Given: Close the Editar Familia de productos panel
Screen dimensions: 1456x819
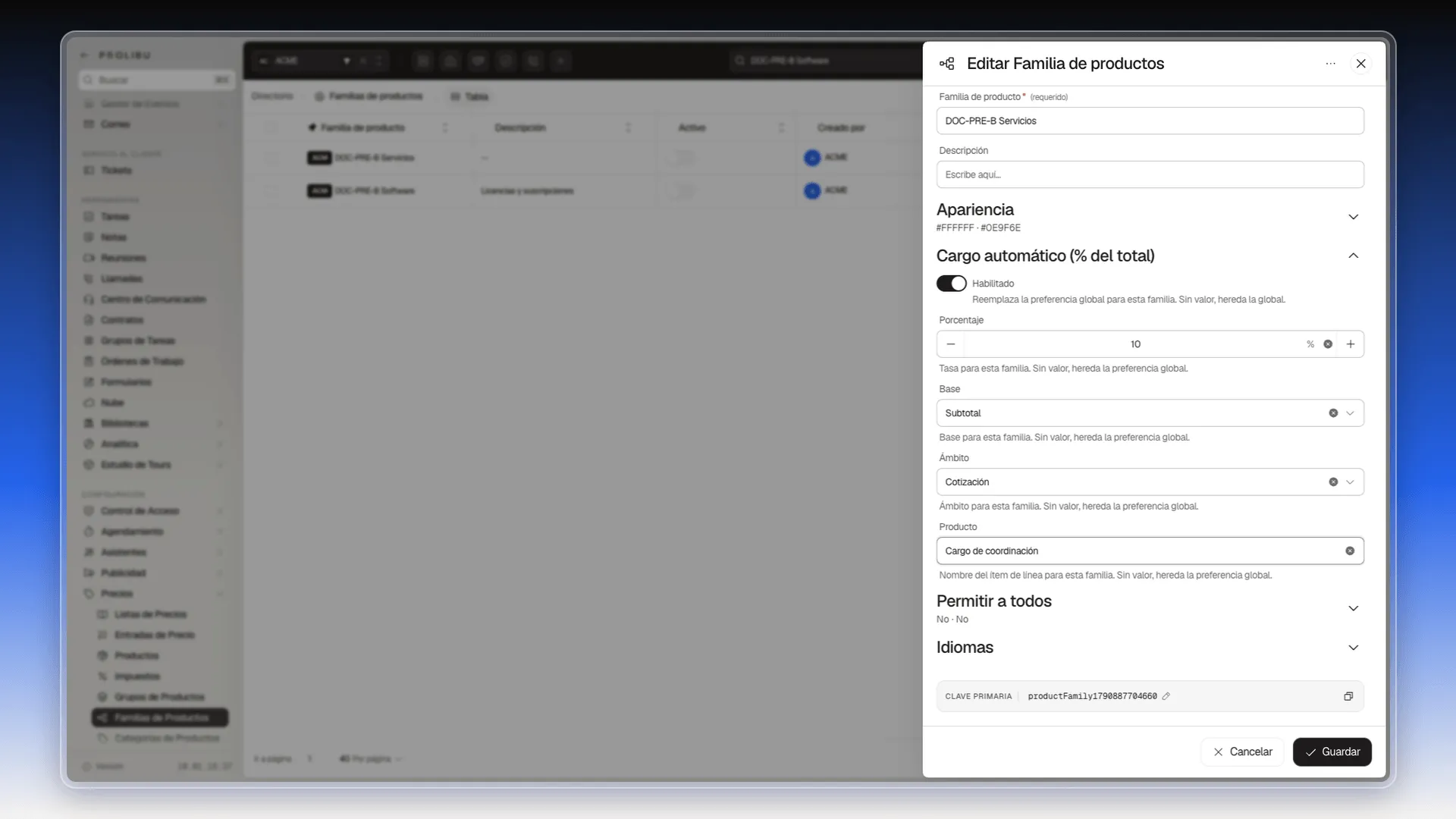Looking at the screenshot, I should coord(1361,64).
